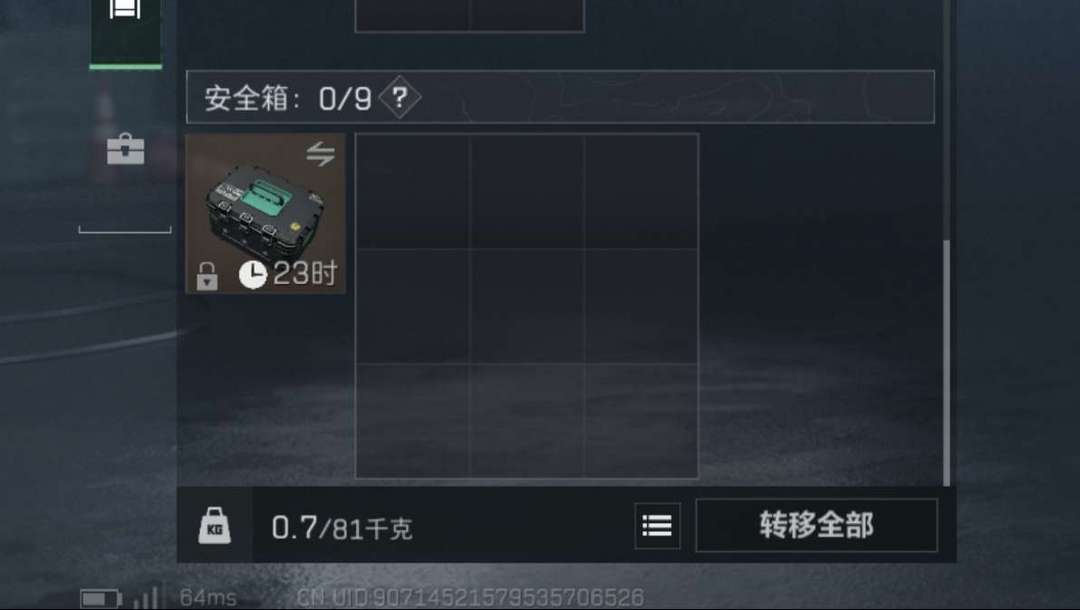Select the center slot of safe box grid
Screen dimensions: 1080x610
coord(527,306)
